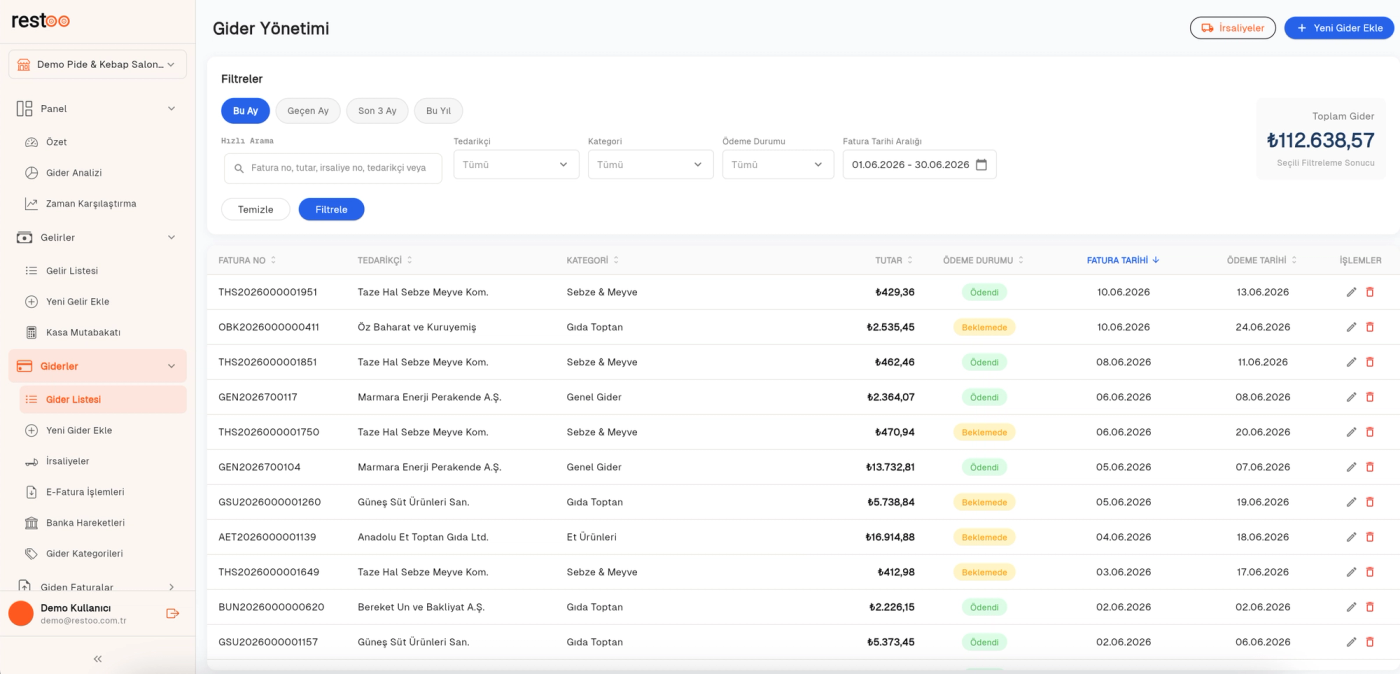Screen dimensions: 1400x674
Task: Sort table by Tutar column header
Action: pos(895,260)
